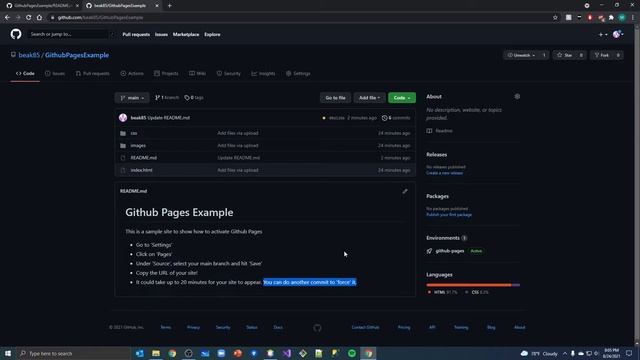This screenshot has height=360, width=640.
Task: Click the orange HTML languages bar
Action: coord(469,285)
